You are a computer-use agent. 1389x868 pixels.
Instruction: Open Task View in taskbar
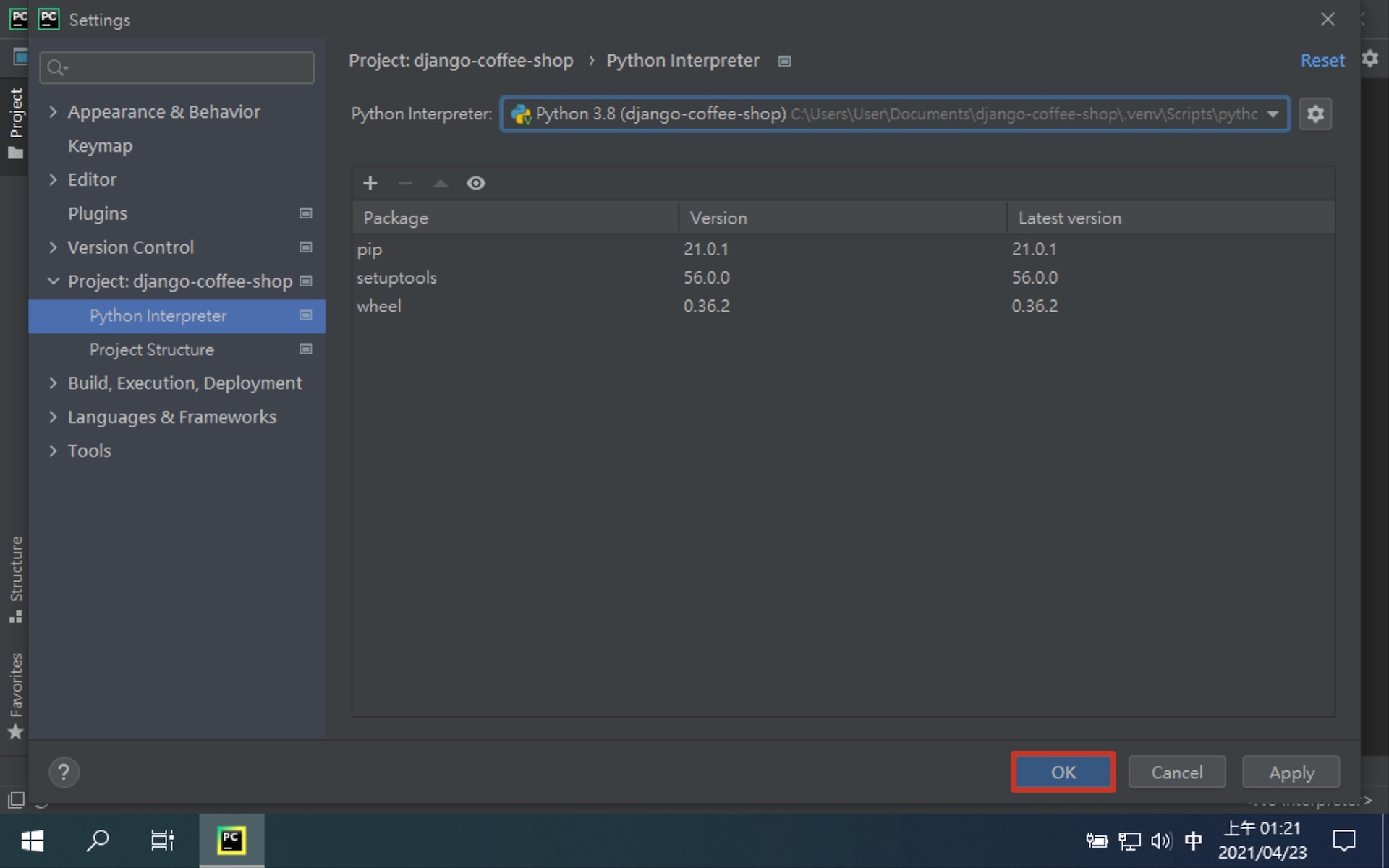pos(162,841)
